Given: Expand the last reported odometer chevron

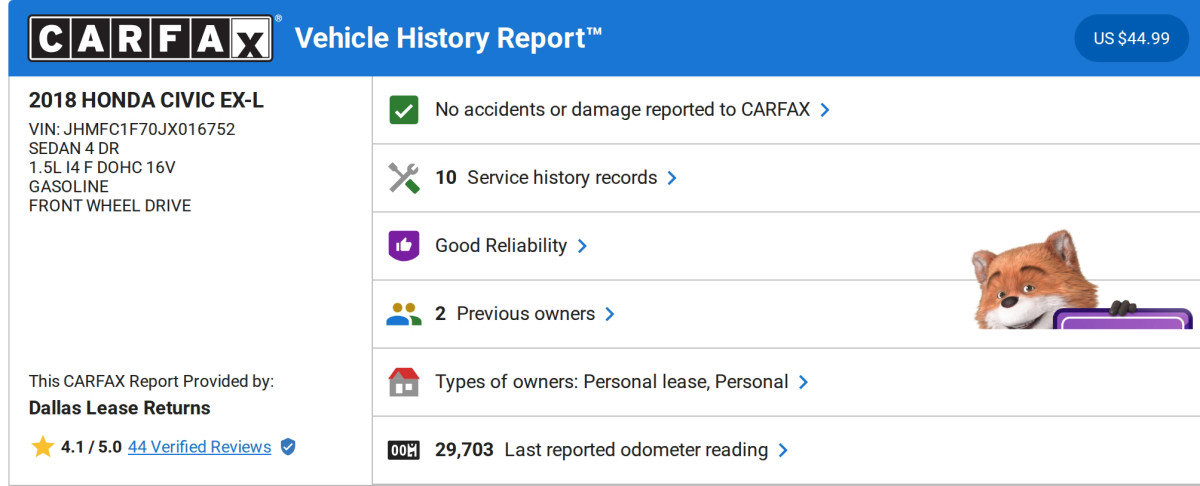Looking at the screenshot, I should pyautogui.click(x=783, y=450).
